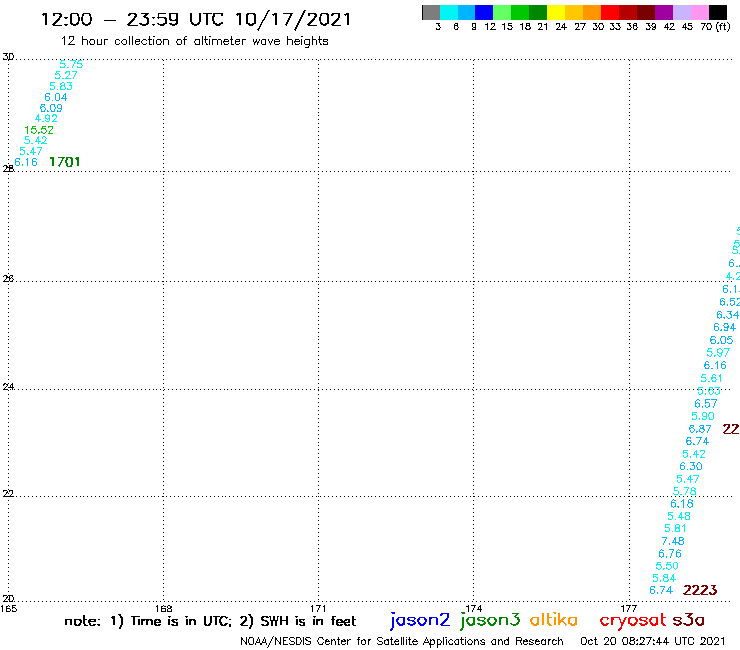Click the 177 longitude axis label
Viewport: 740px width, 650px height.
(629, 608)
